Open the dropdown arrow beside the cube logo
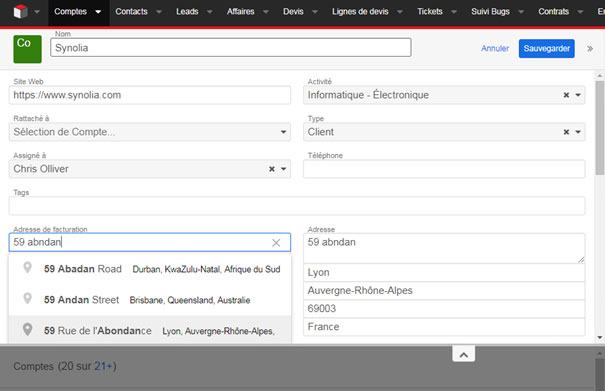 pyautogui.click(x=37, y=12)
